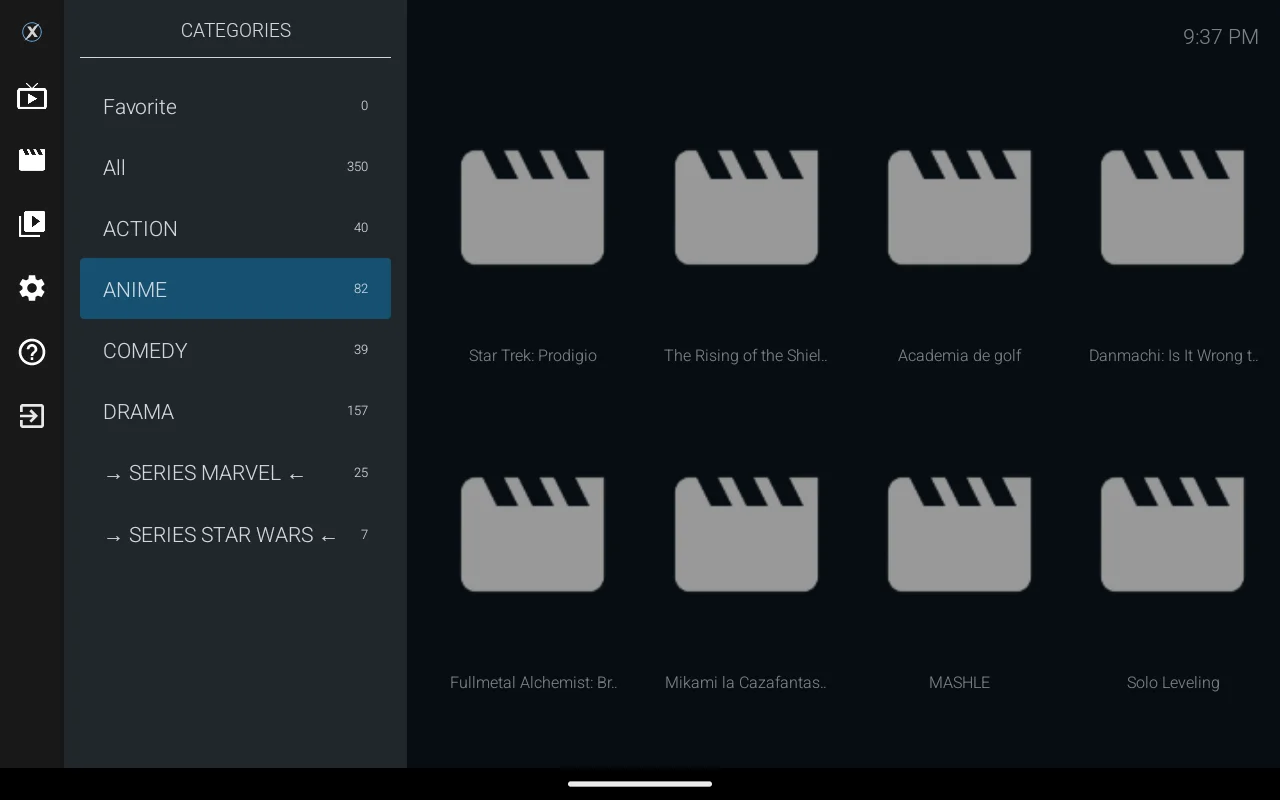Image resolution: width=1280 pixels, height=800 pixels.
Task: Click the 'Mikami la Cazafantas..' title text
Action: point(746,682)
